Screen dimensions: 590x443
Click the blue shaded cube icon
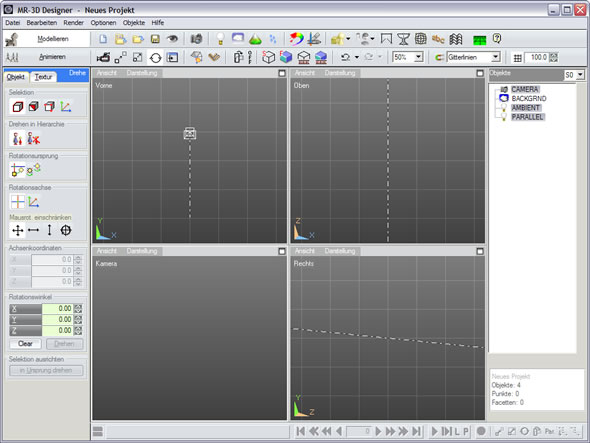(x=286, y=57)
